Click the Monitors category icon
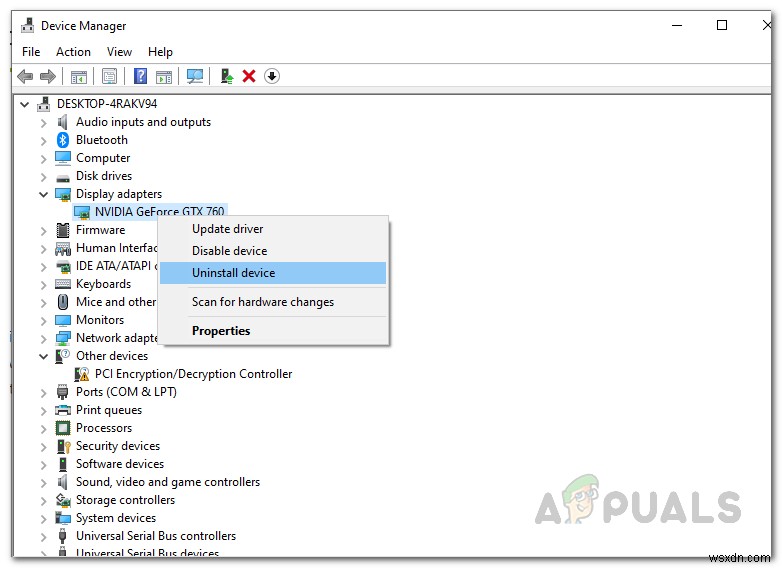Image resolution: width=782 pixels, height=568 pixels. click(63, 320)
